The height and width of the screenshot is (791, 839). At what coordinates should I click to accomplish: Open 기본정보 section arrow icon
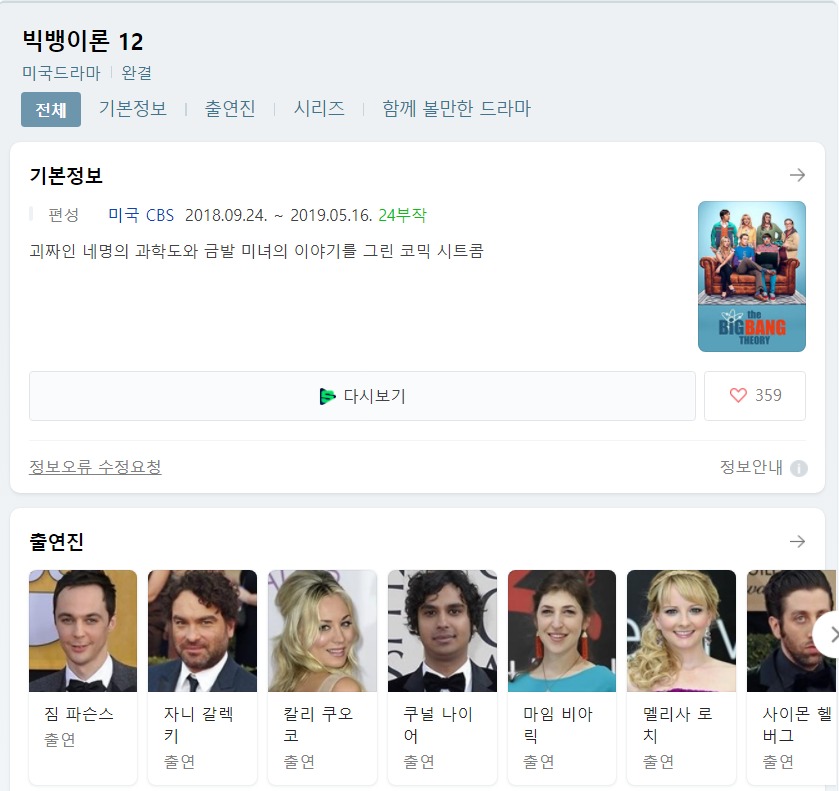coord(797,175)
